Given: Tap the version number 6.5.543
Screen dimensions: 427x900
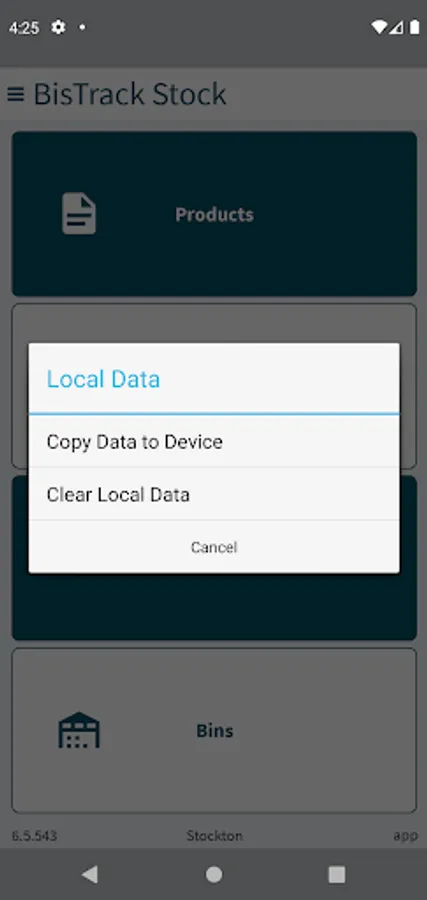Looking at the screenshot, I should tap(34, 836).
